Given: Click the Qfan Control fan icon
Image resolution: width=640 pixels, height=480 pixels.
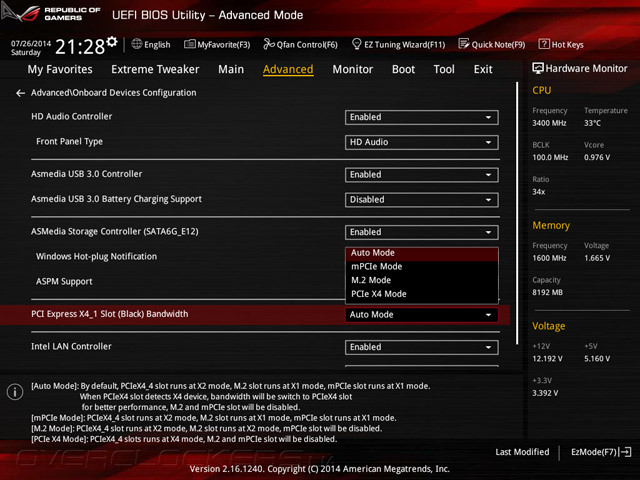Looking at the screenshot, I should coord(269,44).
